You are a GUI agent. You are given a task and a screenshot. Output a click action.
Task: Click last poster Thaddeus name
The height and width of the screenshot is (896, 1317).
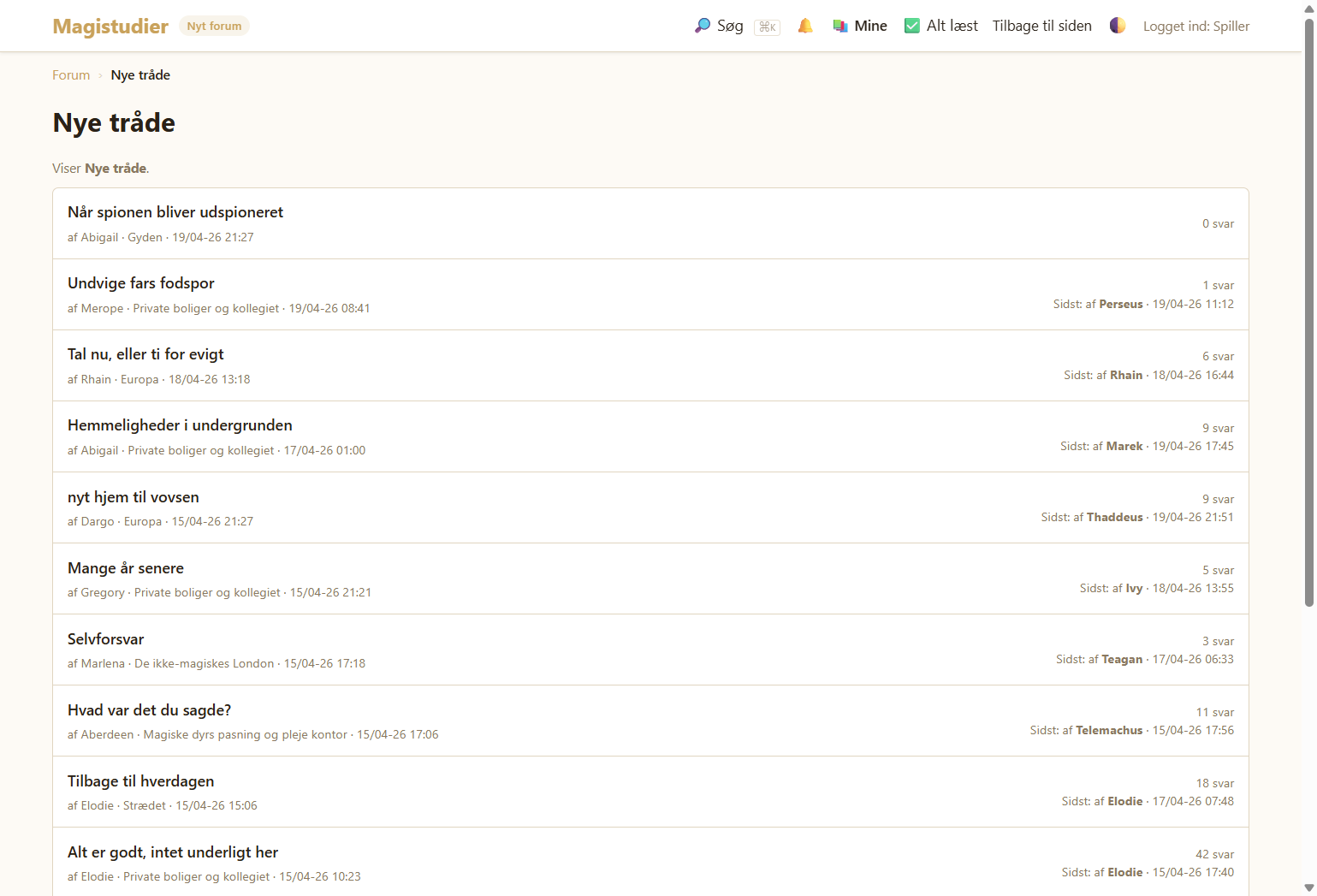(1114, 517)
